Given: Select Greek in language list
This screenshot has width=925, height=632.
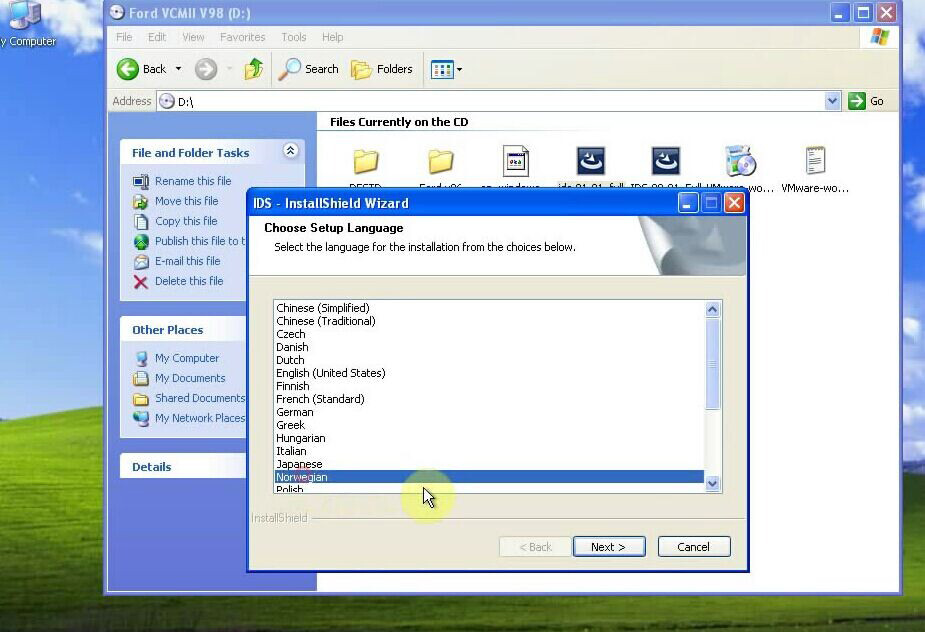Looking at the screenshot, I should 490,425.
